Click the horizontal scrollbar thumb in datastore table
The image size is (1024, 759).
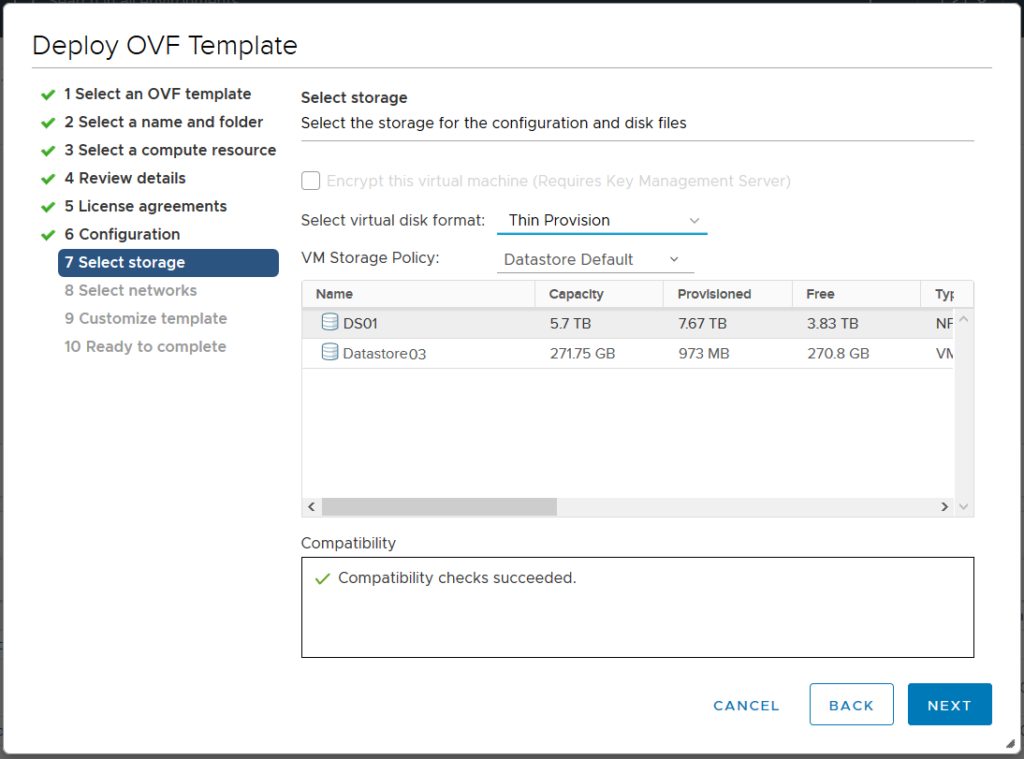(439, 507)
